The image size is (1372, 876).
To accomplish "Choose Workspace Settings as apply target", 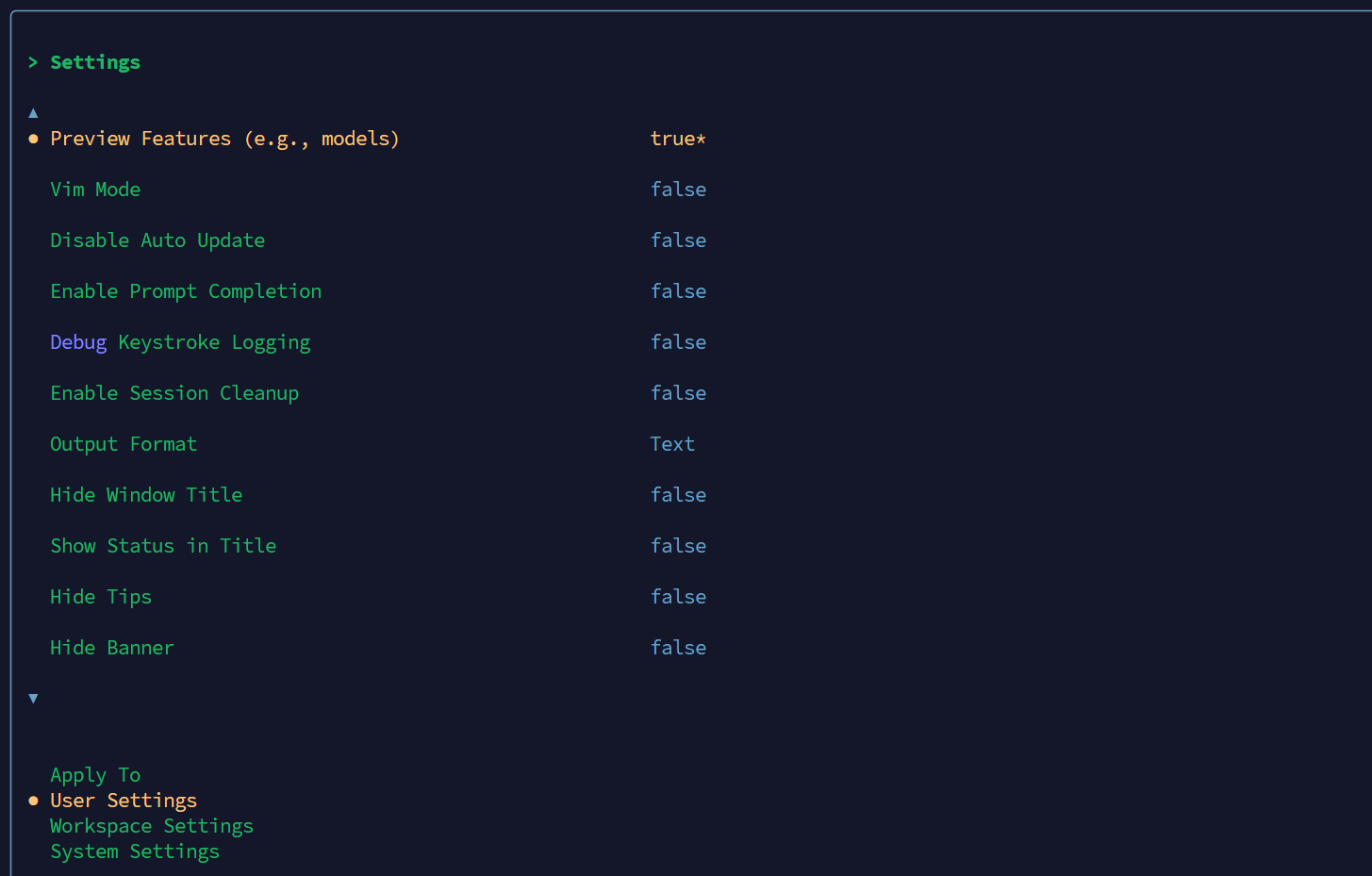I will (152, 825).
